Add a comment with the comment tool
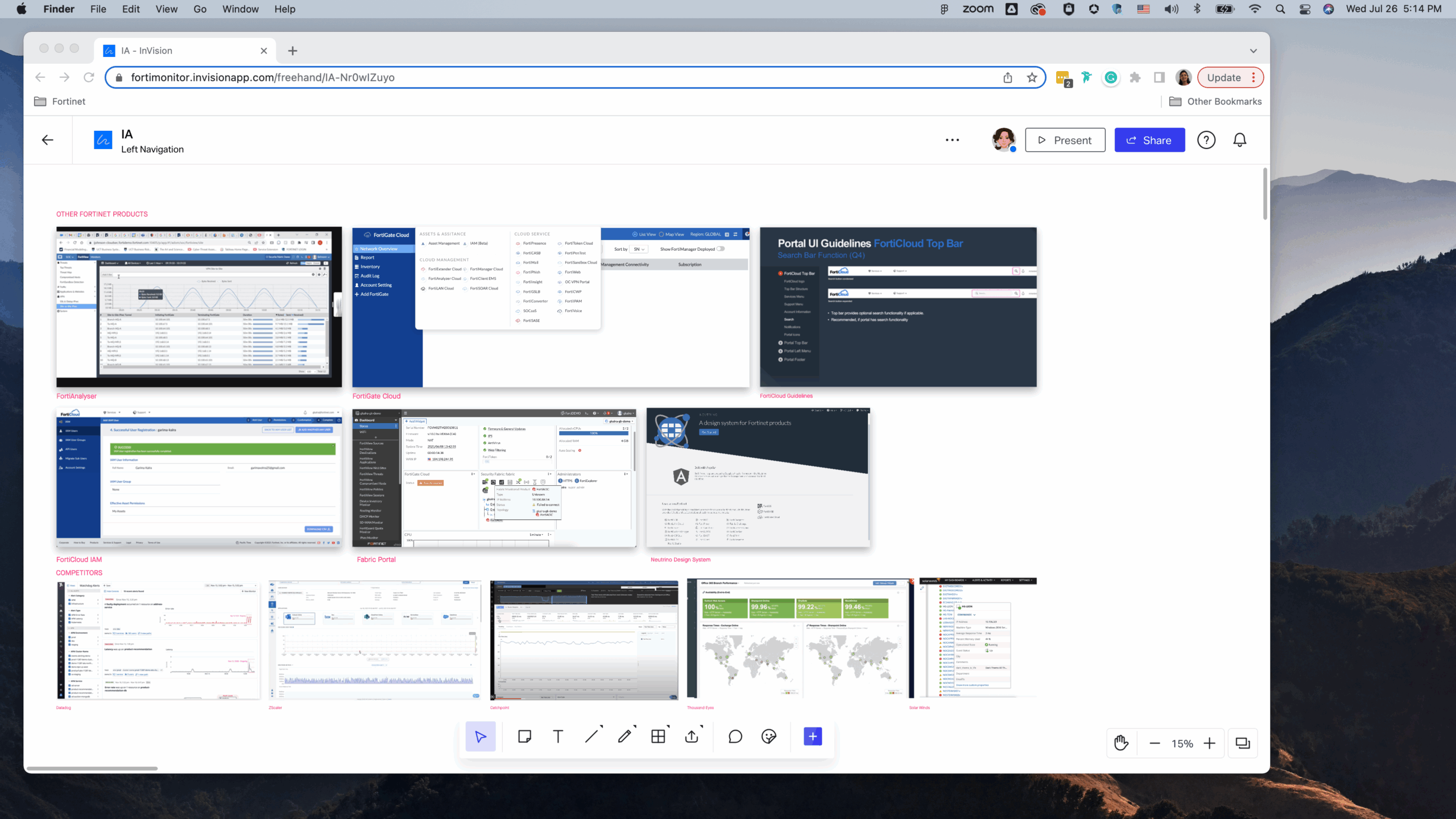Screen dimensions: 1456x819 (735, 737)
